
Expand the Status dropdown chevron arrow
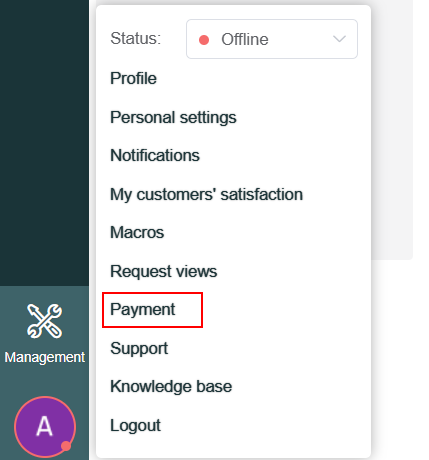tap(339, 39)
